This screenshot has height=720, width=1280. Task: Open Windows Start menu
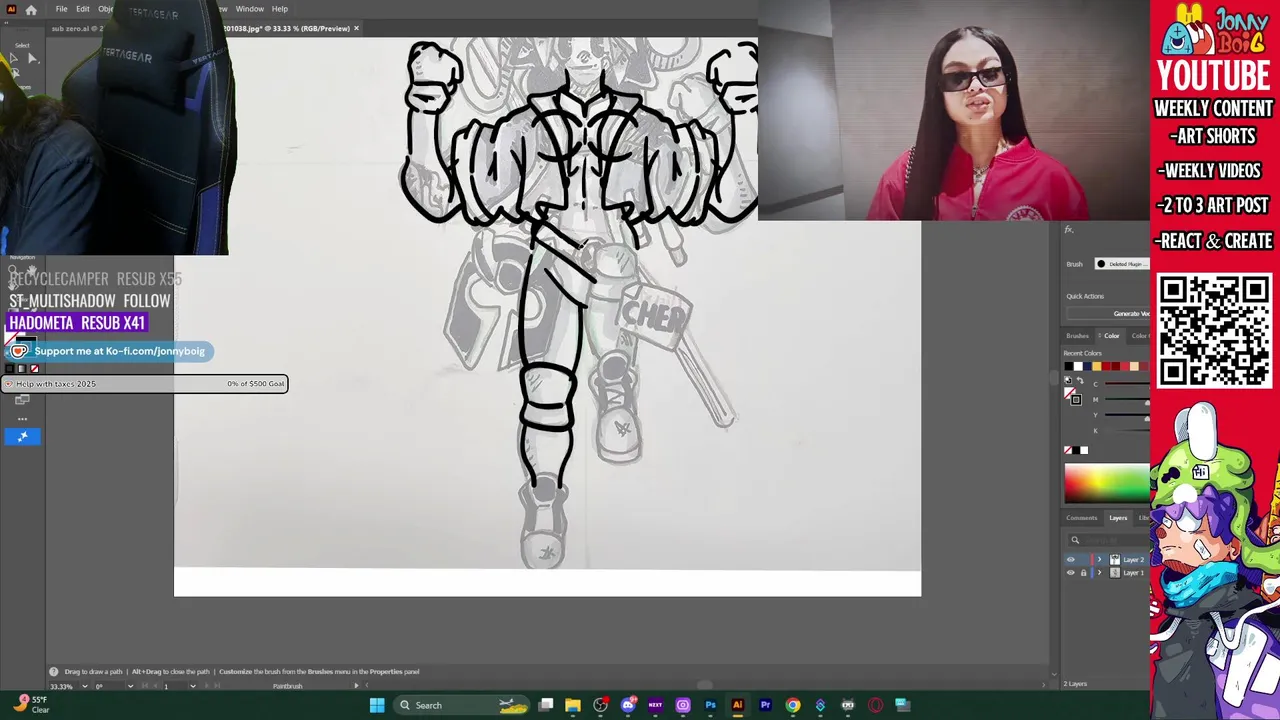pos(377,705)
